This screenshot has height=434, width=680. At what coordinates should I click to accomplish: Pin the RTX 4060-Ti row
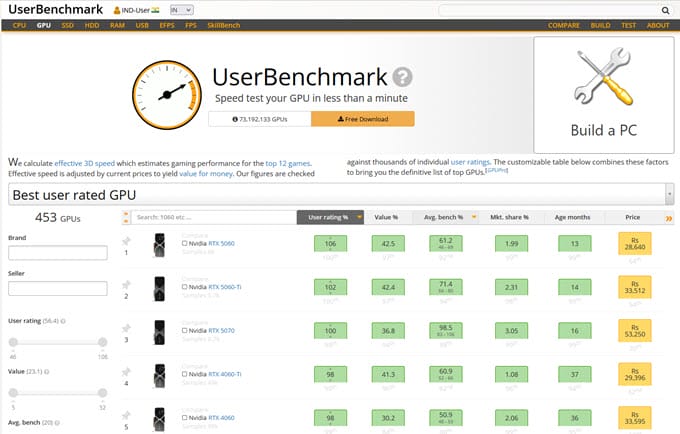point(126,372)
